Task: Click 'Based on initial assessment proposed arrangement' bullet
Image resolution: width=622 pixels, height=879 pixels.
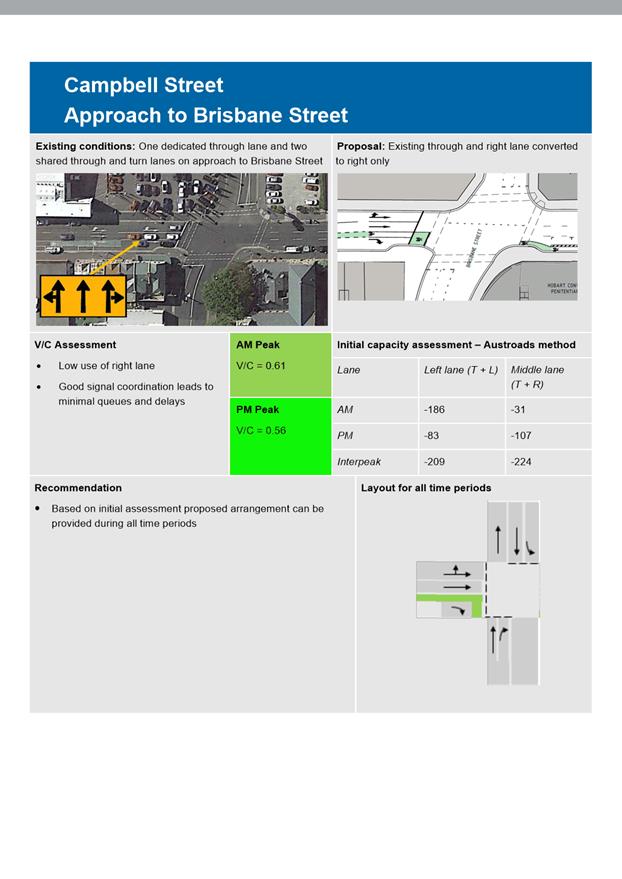Action: tap(187, 516)
